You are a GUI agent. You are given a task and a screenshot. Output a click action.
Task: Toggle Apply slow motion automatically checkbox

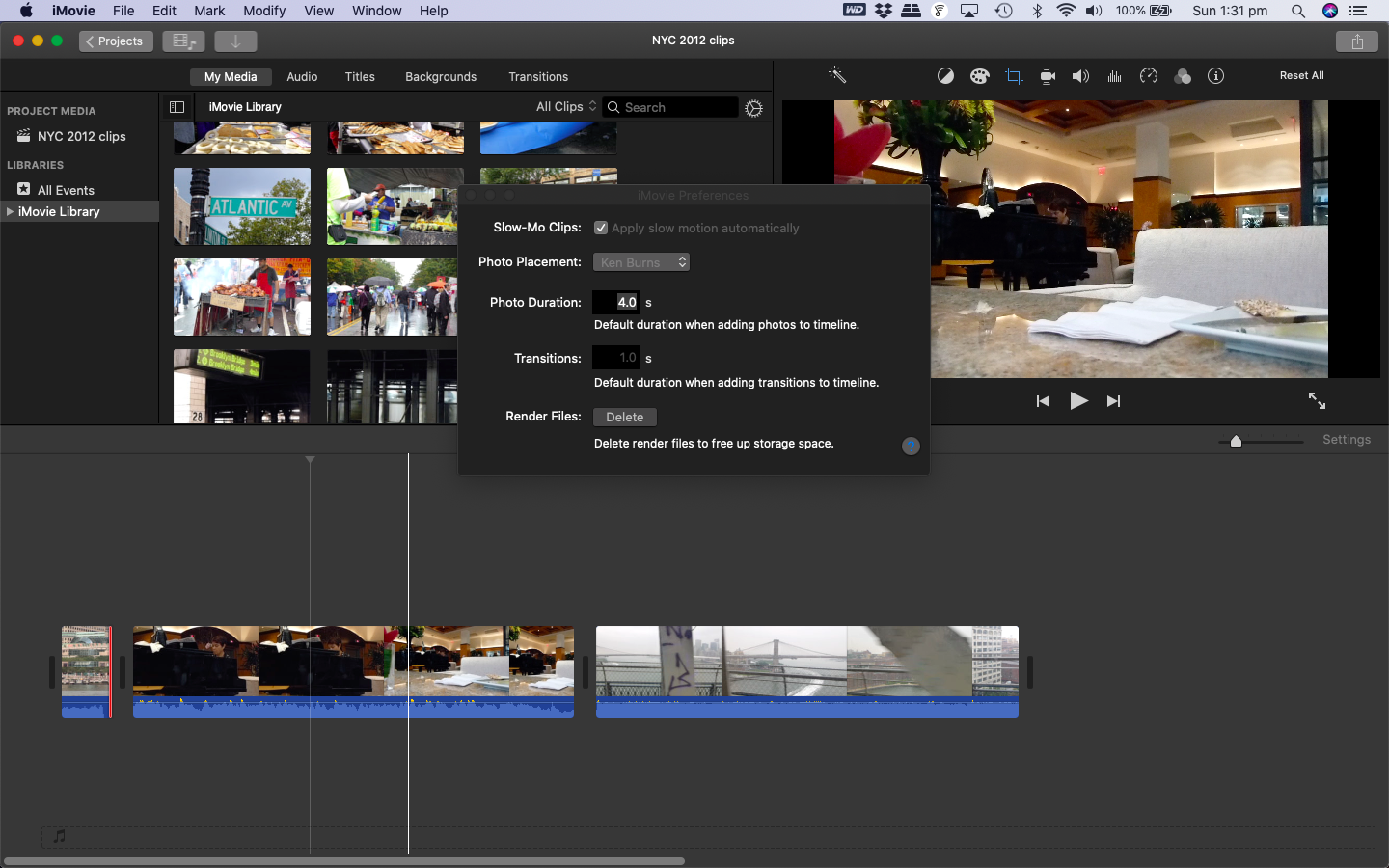(601, 228)
